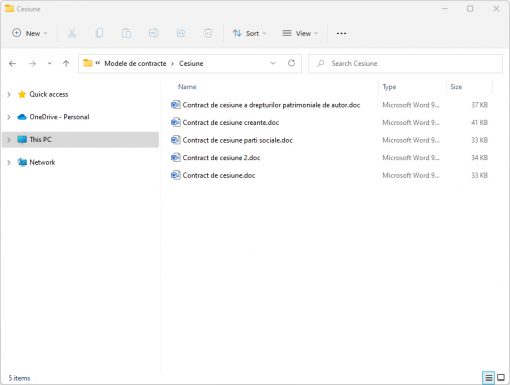Switch to the details view at bottom right
The height and width of the screenshot is (385, 510).
point(489,378)
